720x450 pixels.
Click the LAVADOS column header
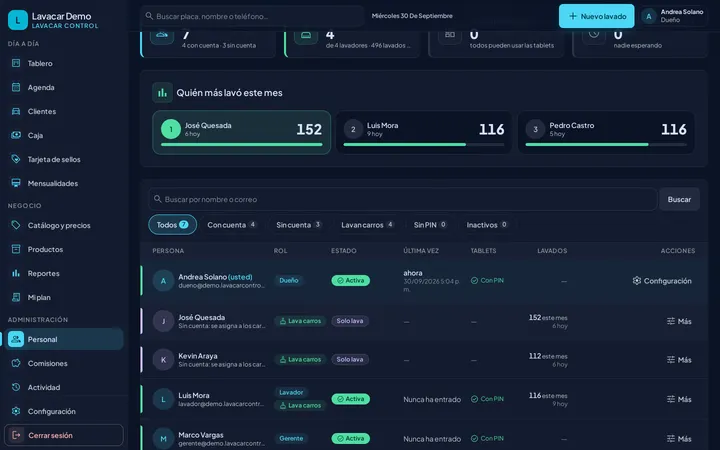tap(552, 251)
